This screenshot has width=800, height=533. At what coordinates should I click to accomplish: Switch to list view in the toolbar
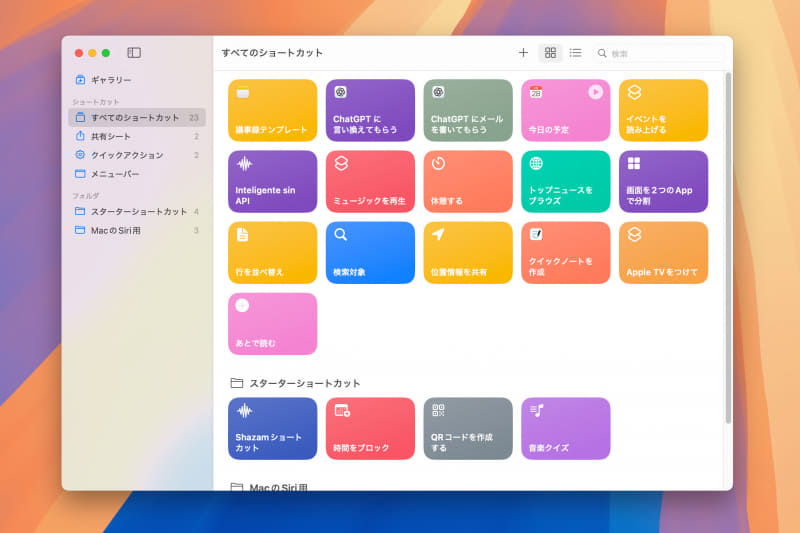pos(576,53)
